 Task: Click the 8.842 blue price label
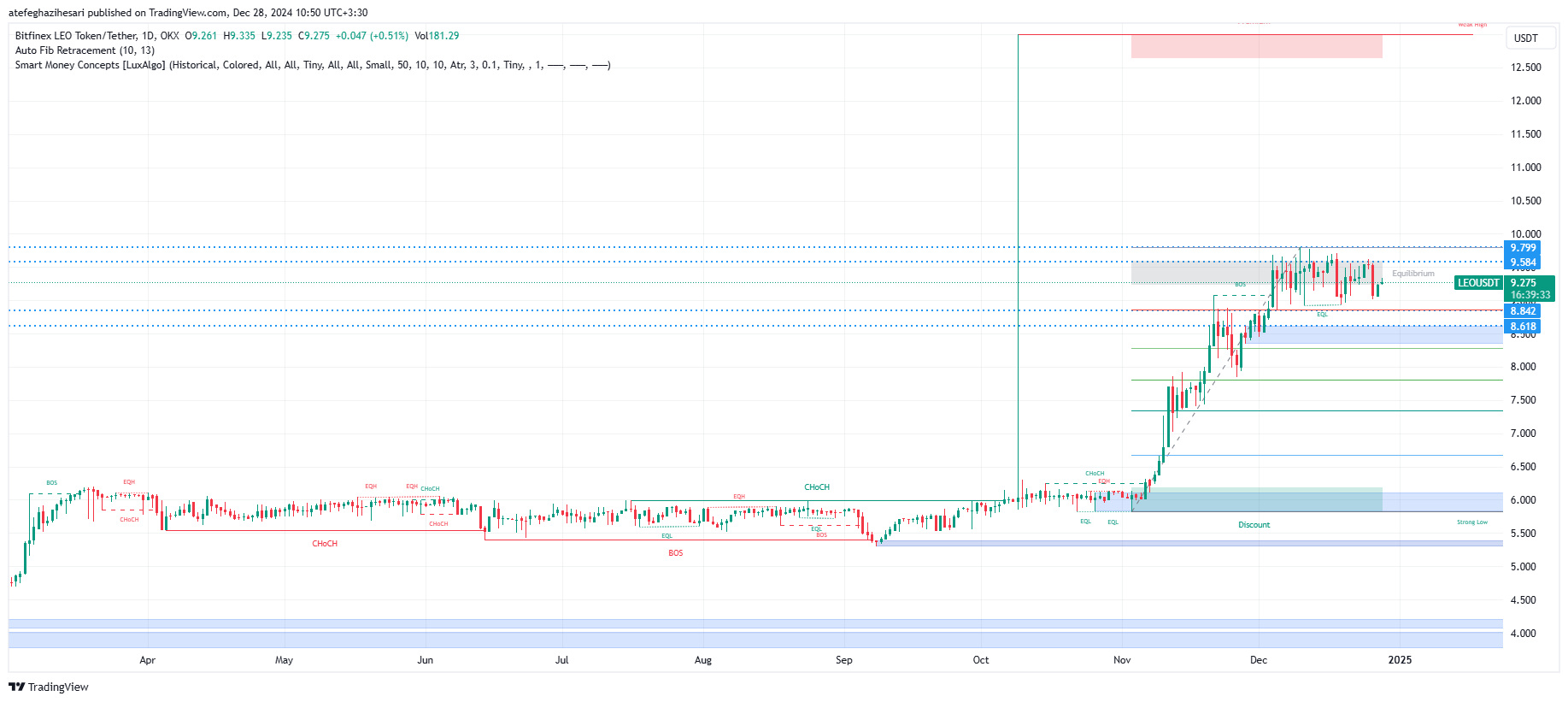click(x=1523, y=311)
